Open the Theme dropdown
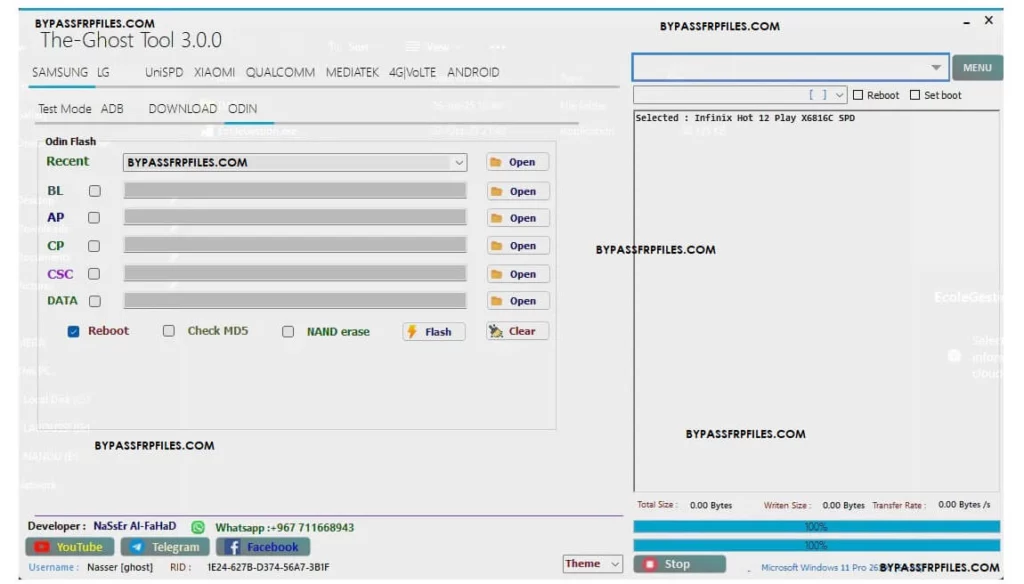This screenshot has width=1024, height=584. click(x=592, y=563)
